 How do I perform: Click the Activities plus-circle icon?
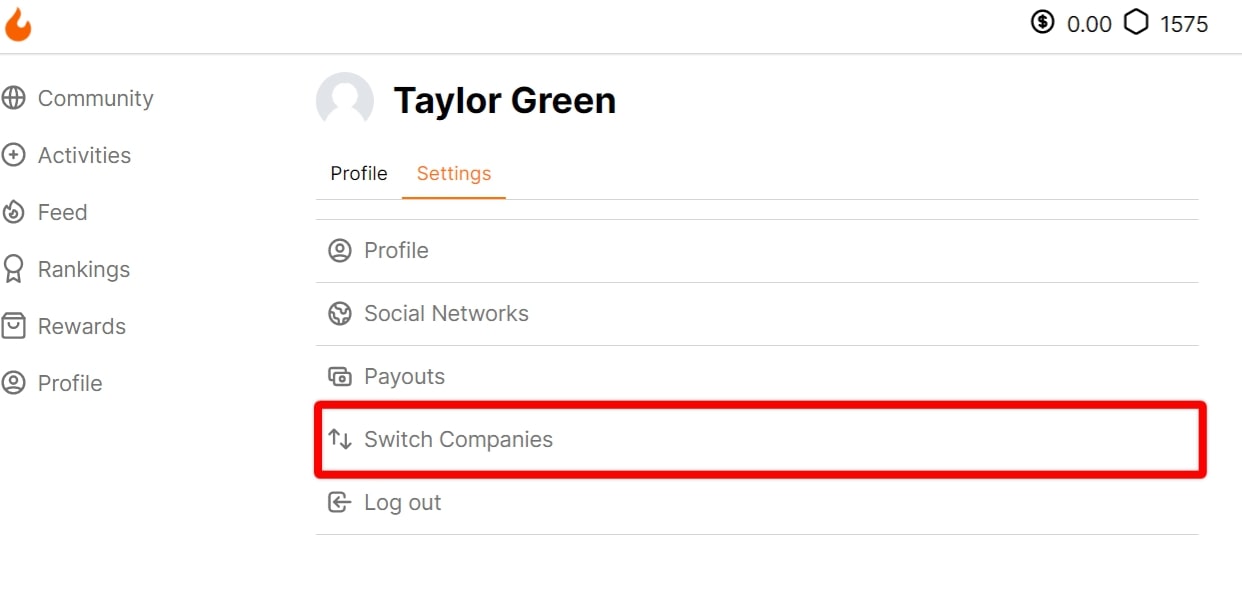(x=13, y=155)
